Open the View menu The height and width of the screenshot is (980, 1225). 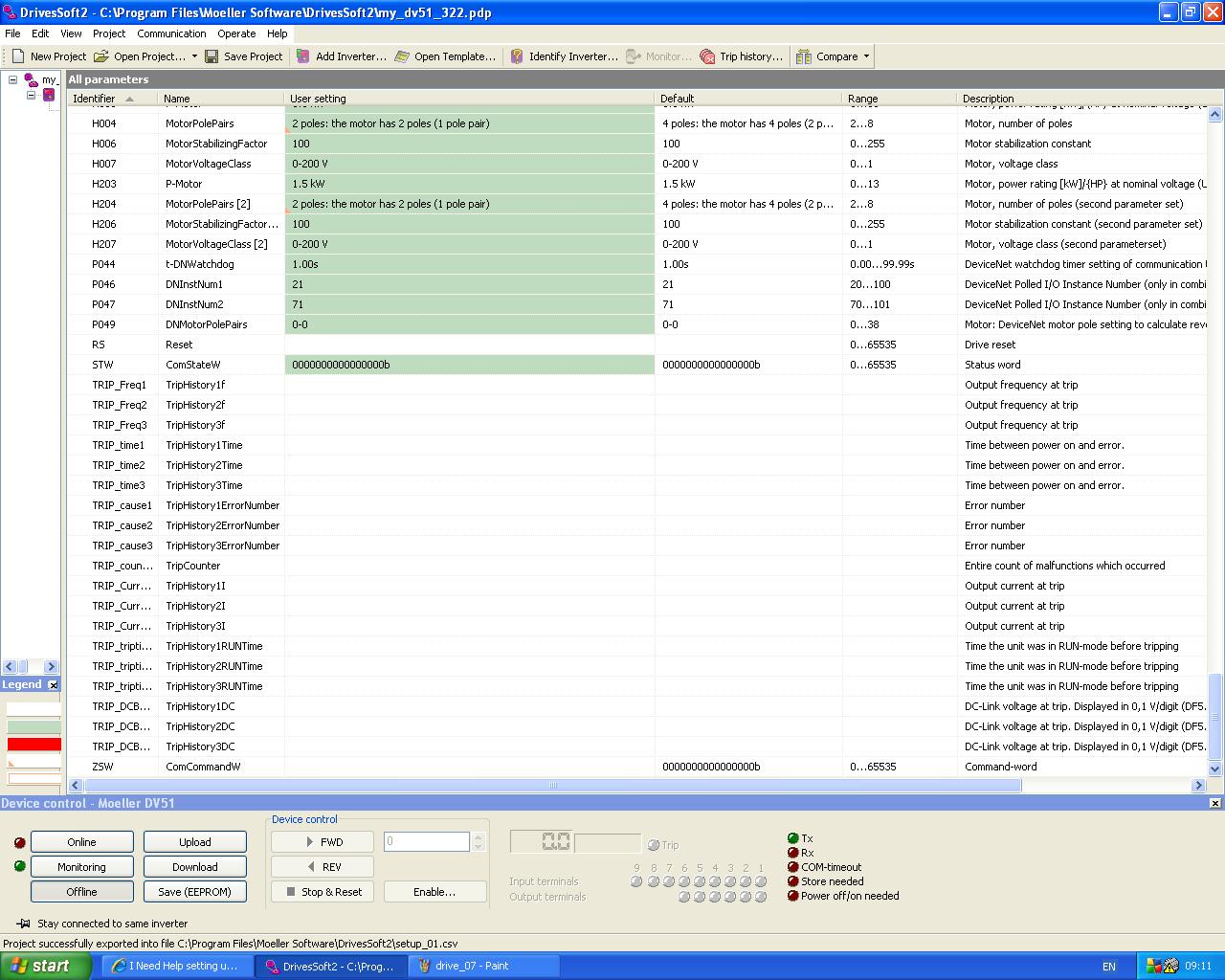[71, 33]
